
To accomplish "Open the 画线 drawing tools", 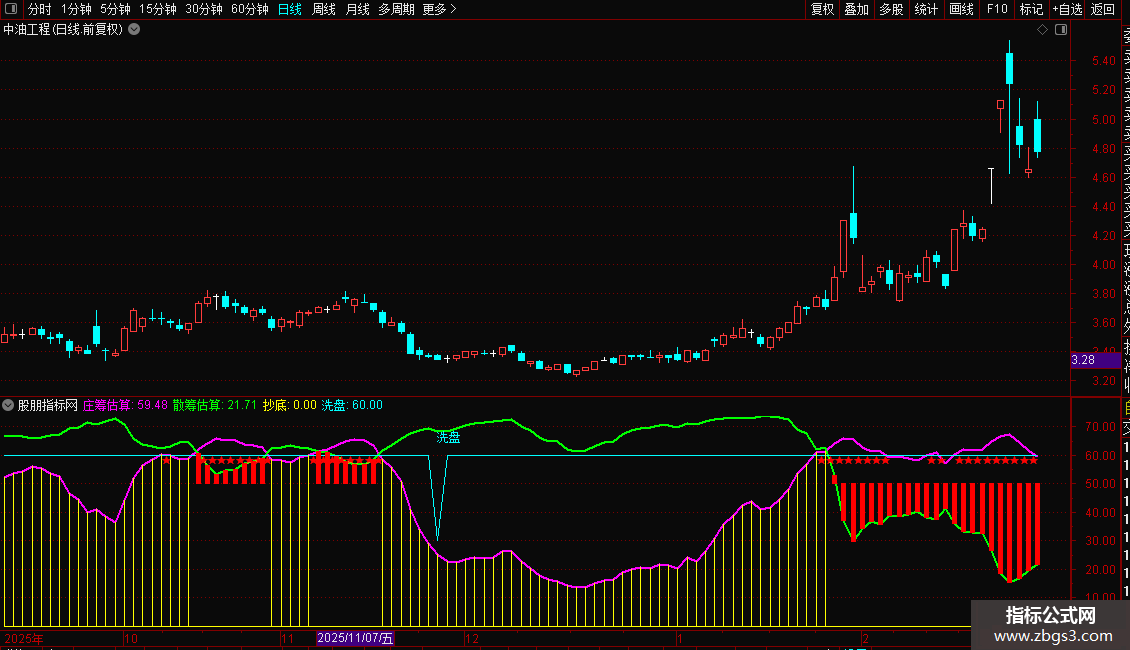I will 961,10.
